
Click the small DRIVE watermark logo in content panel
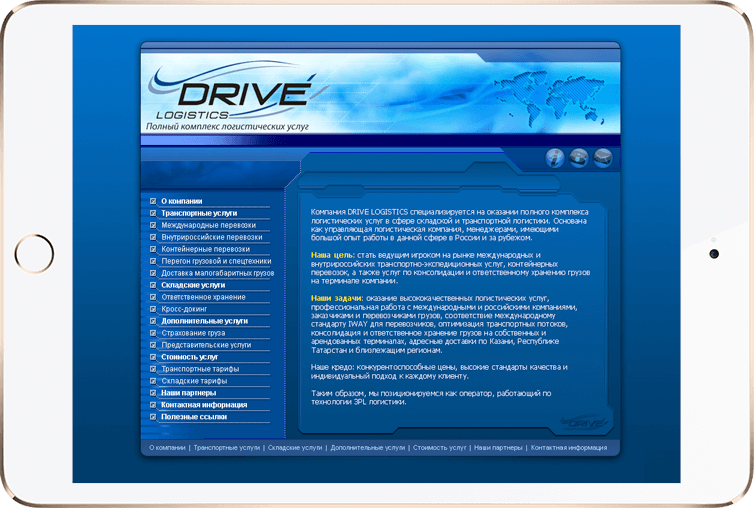584,423
